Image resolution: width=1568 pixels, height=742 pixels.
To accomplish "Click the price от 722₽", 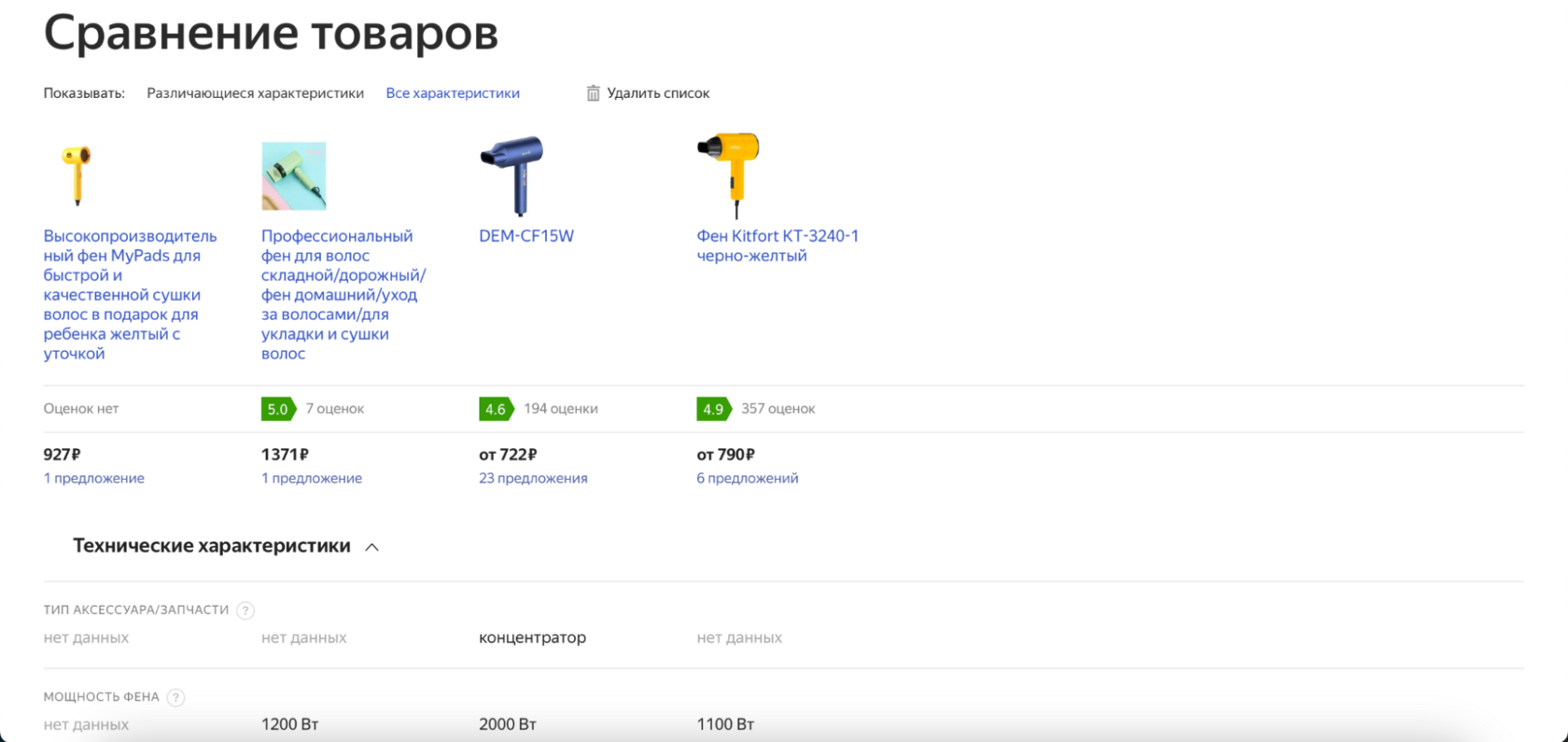I will click(x=508, y=455).
